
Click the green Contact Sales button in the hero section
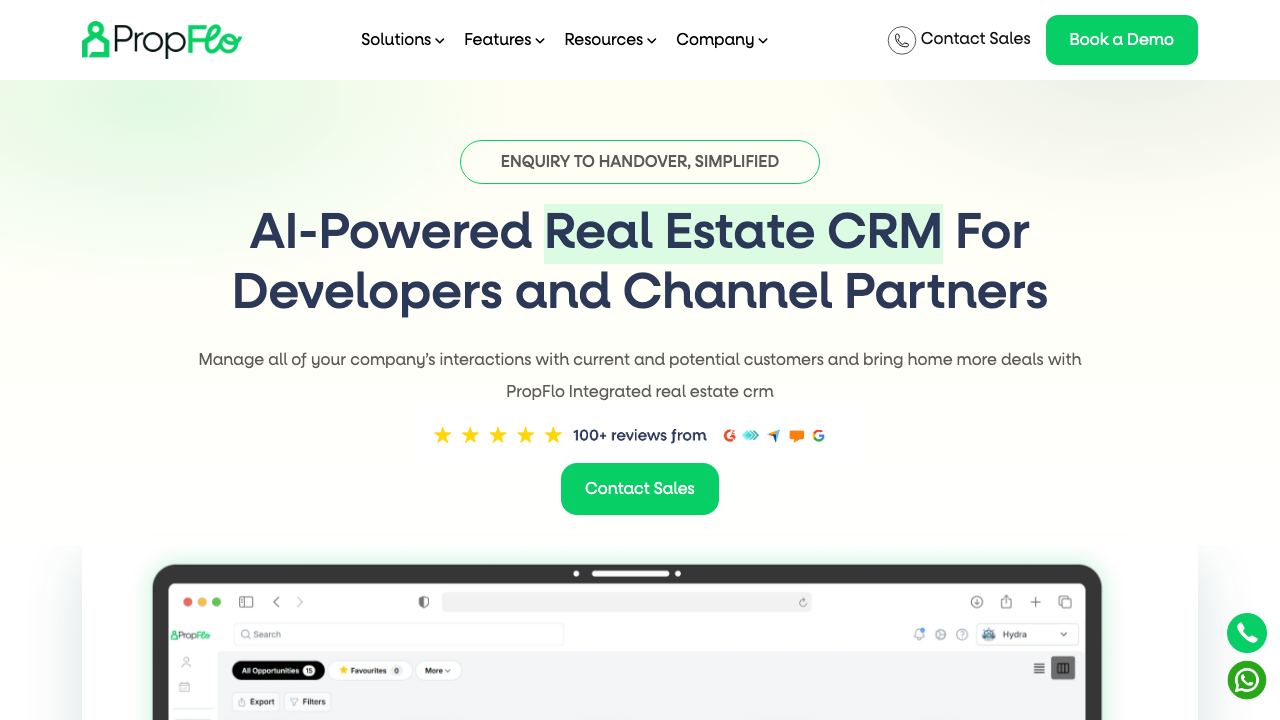pos(640,489)
